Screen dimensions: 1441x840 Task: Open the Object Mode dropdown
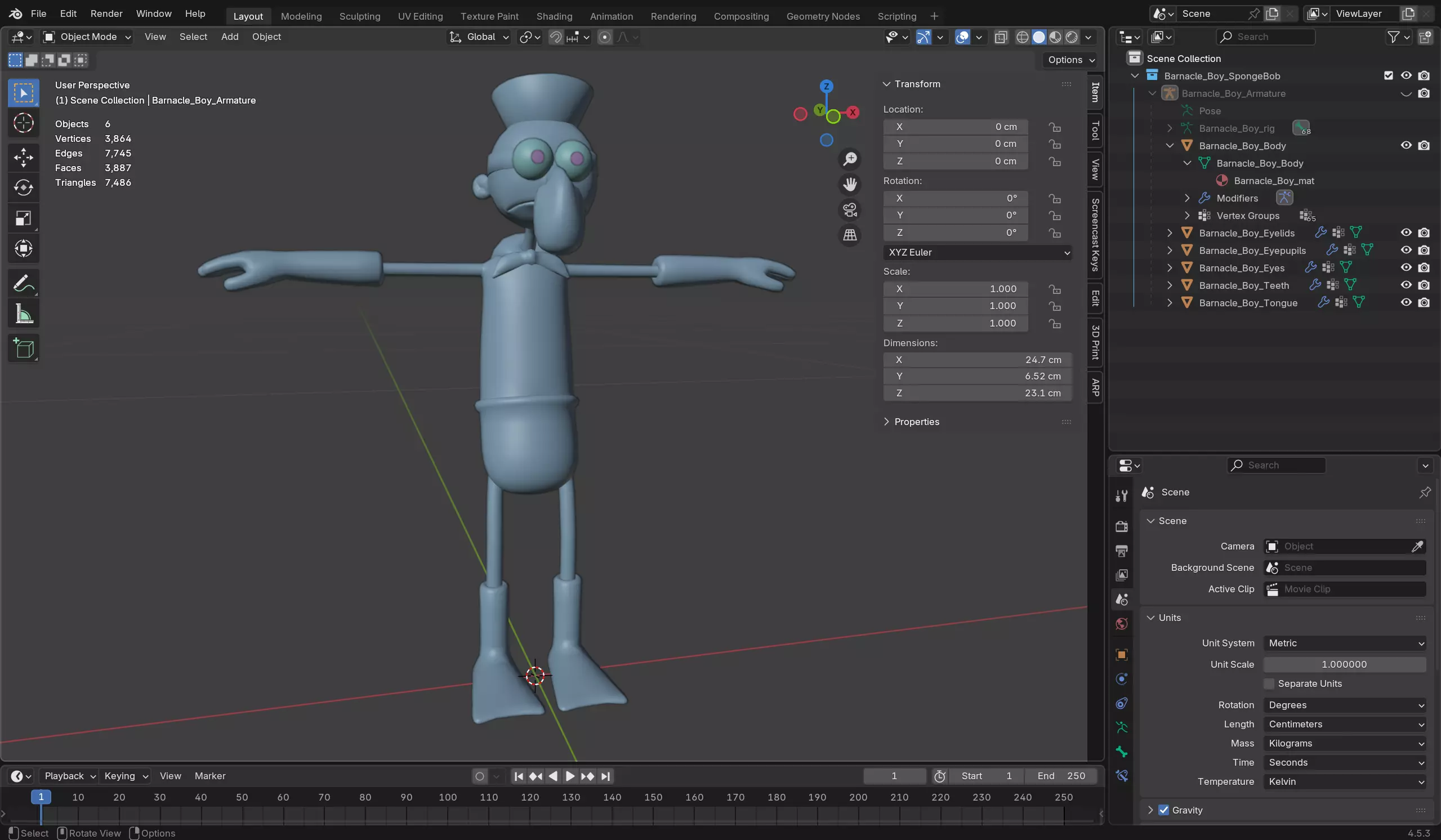(x=87, y=37)
